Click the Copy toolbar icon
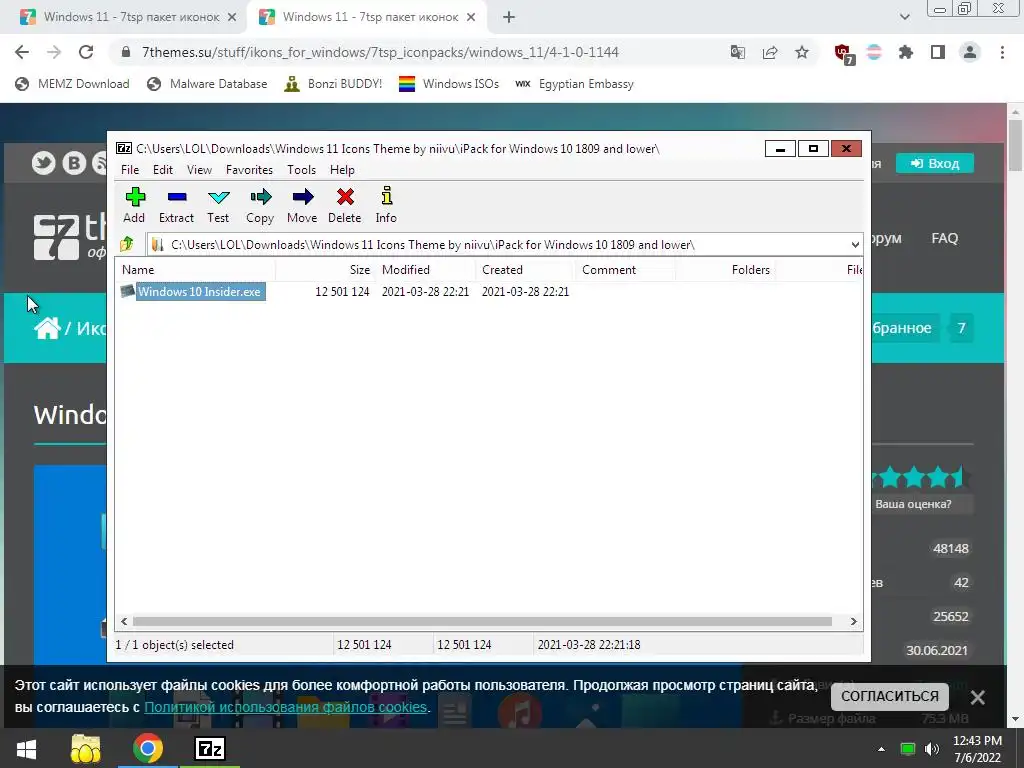Screen dimensions: 1024x768 260,205
